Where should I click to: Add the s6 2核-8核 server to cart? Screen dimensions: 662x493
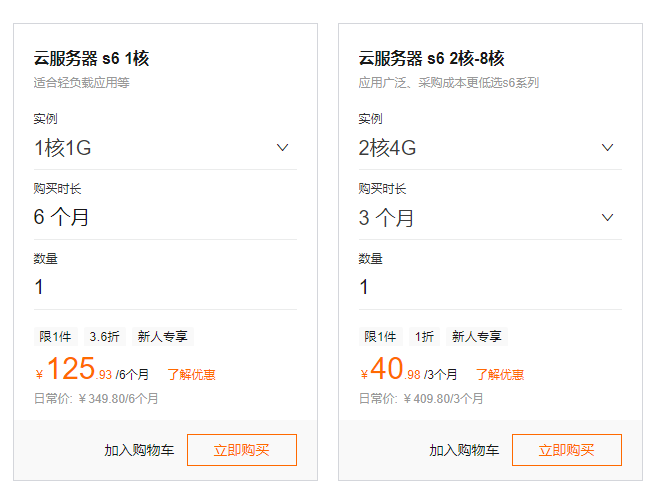464,450
